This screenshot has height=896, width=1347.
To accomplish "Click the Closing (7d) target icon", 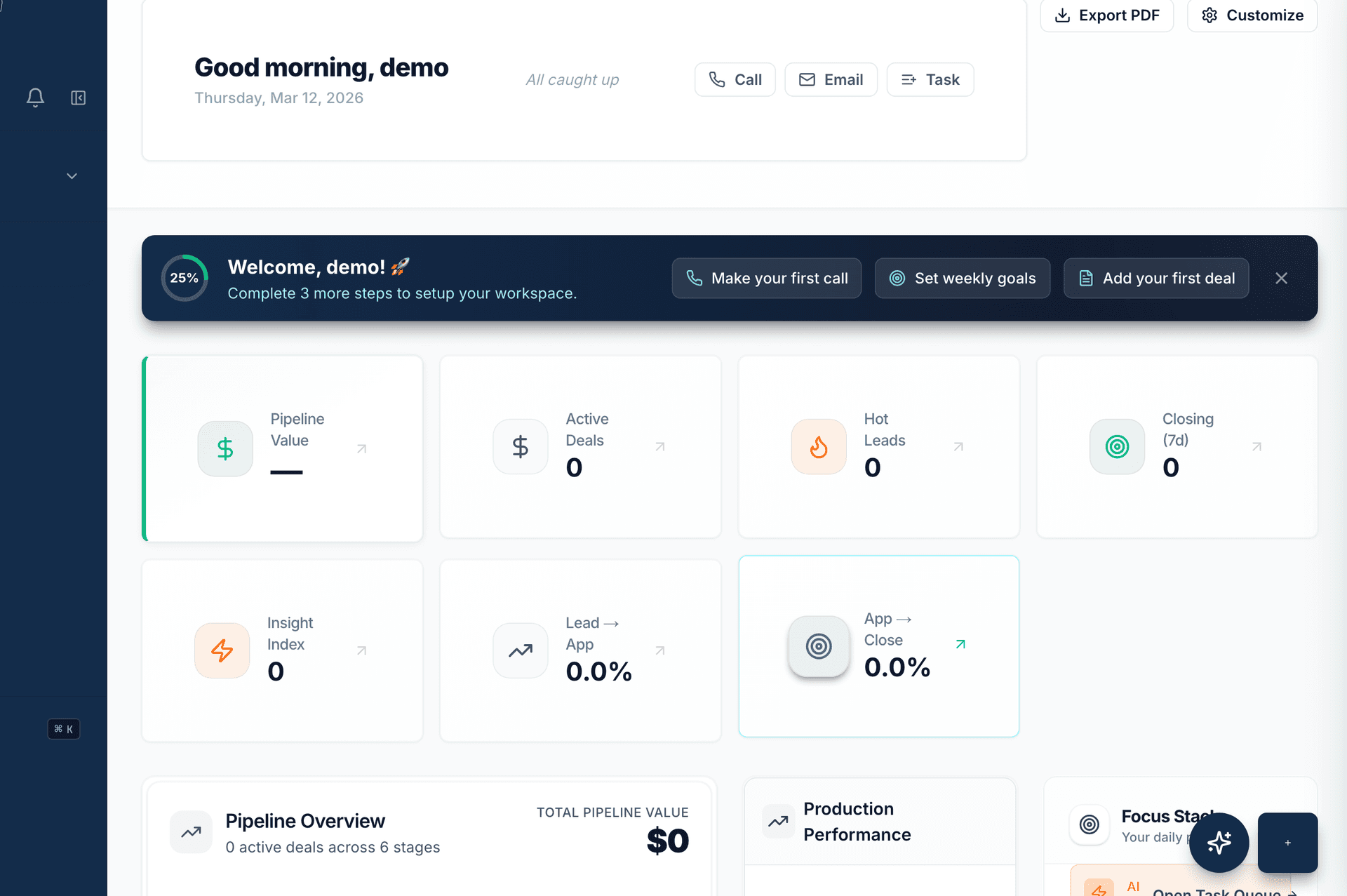I will (x=1117, y=446).
